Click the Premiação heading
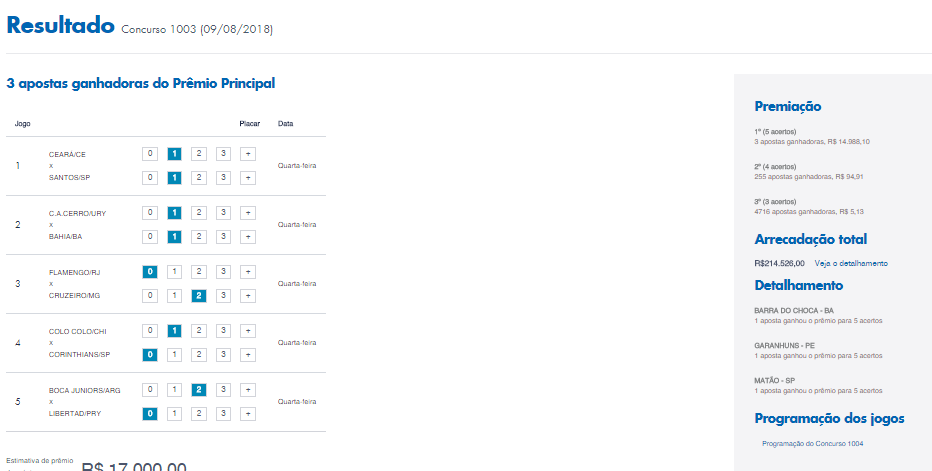The image size is (932, 471). coord(788,106)
